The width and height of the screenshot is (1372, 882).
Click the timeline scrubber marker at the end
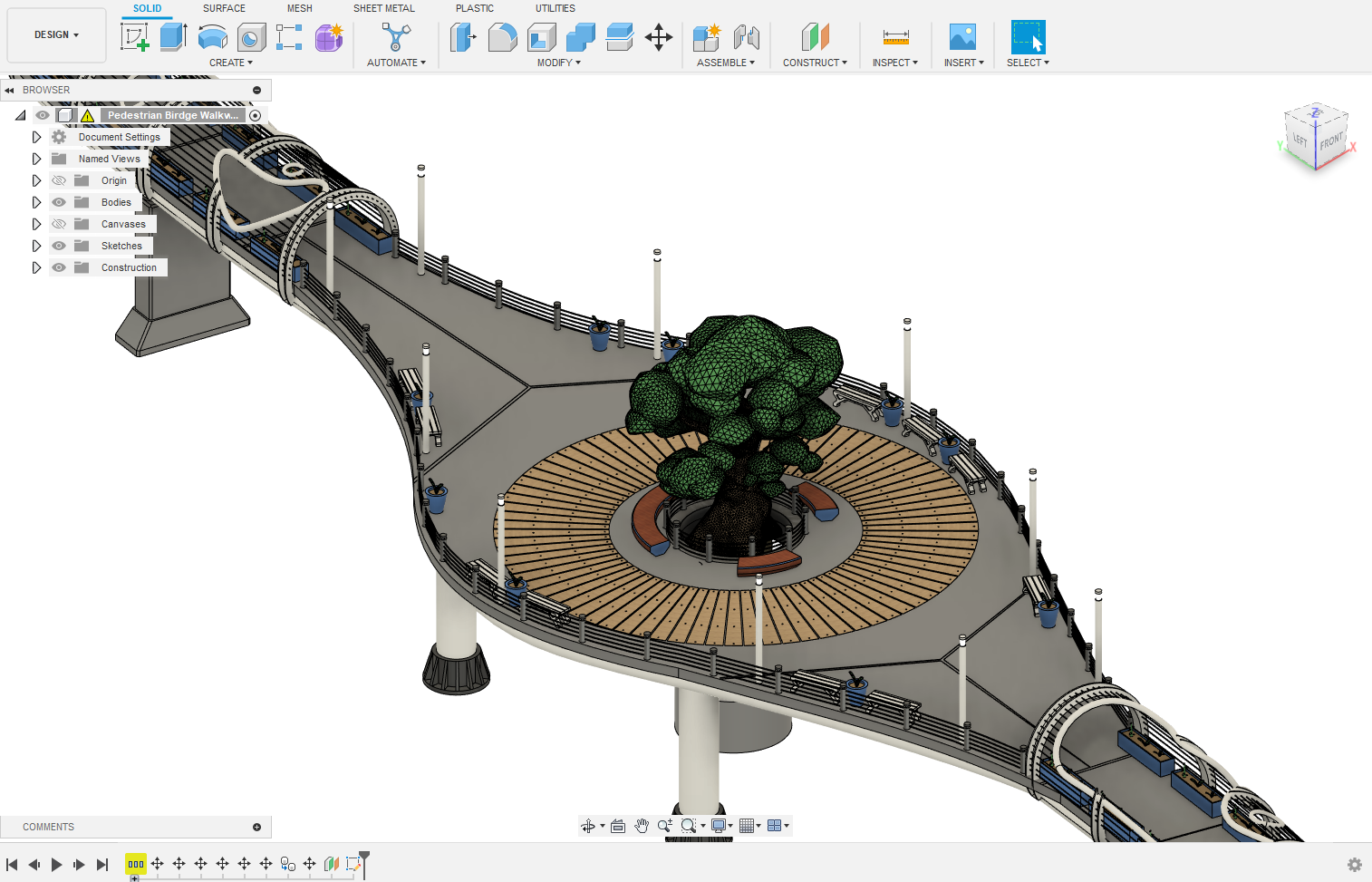(363, 856)
